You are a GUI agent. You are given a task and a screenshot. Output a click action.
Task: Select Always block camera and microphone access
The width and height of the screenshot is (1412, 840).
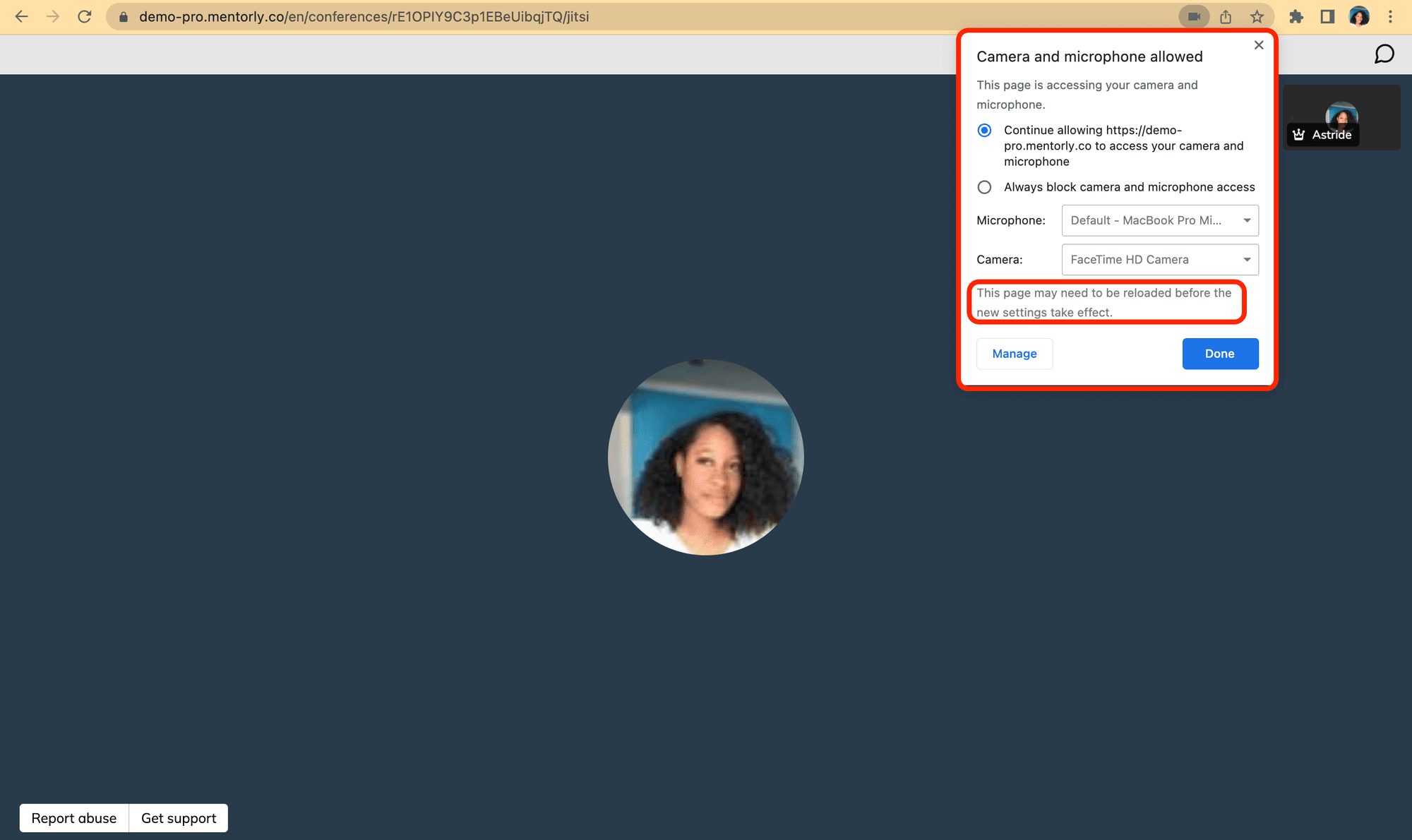pos(984,187)
